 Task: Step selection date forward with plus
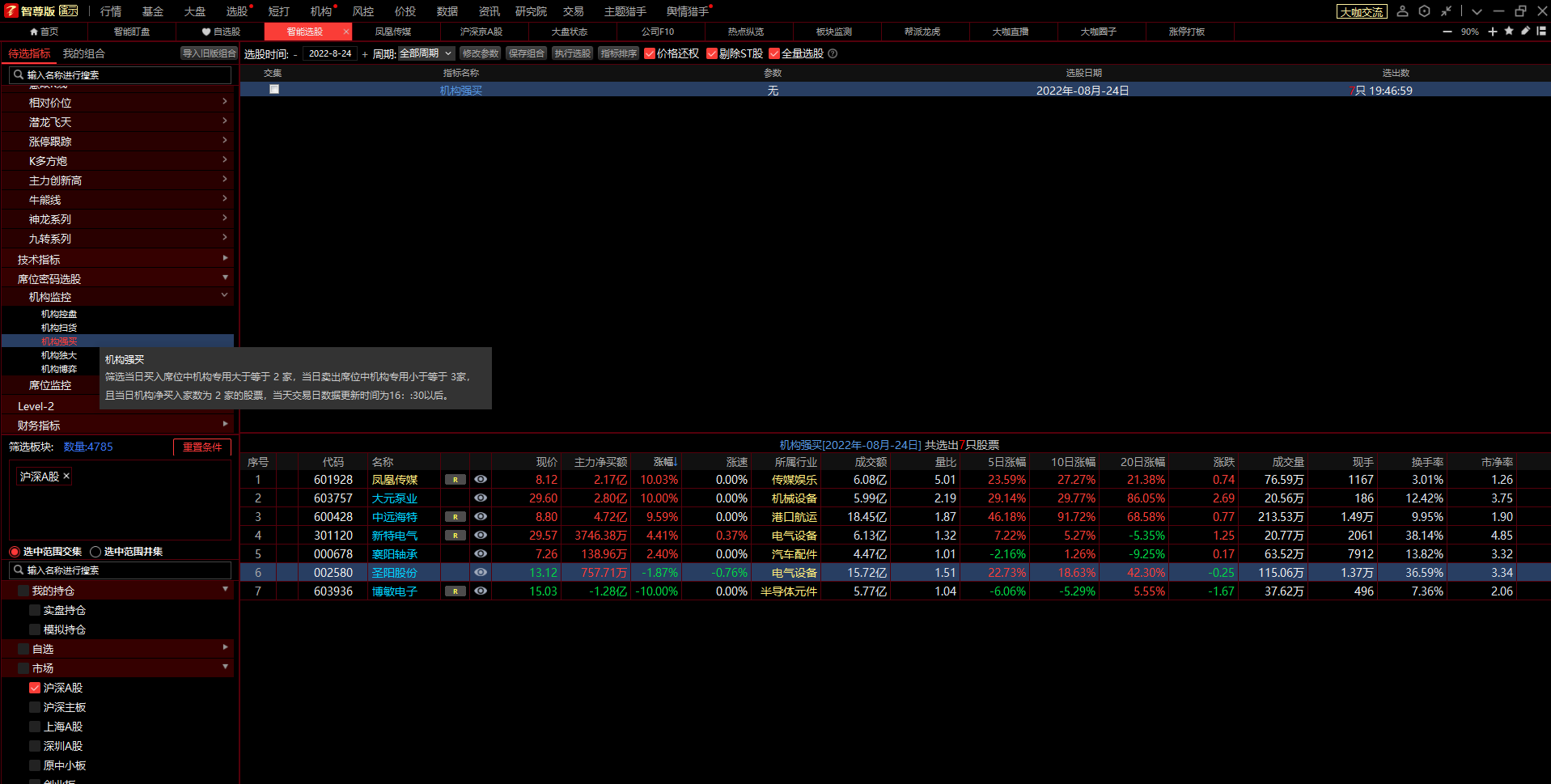click(x=365, y=54)
